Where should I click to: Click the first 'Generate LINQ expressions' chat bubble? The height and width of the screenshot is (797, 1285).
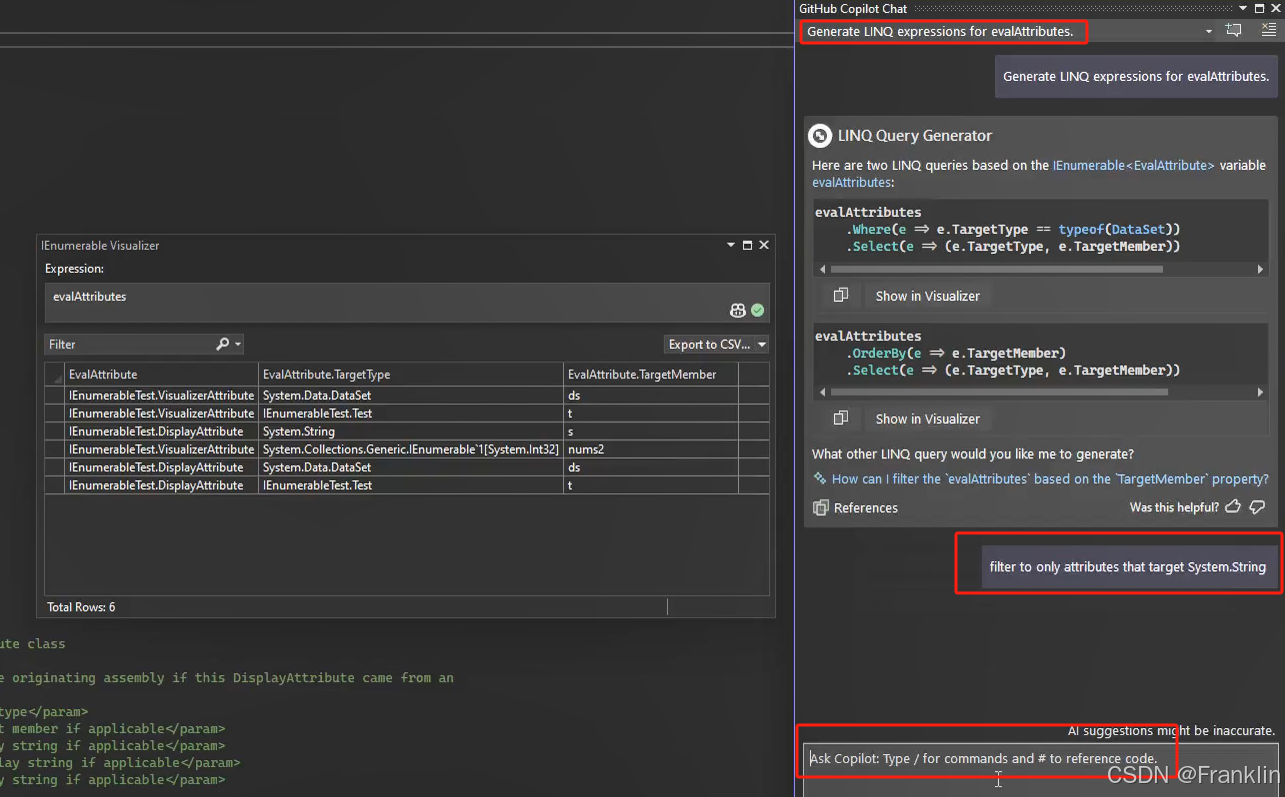click(x=1136, y=76)
